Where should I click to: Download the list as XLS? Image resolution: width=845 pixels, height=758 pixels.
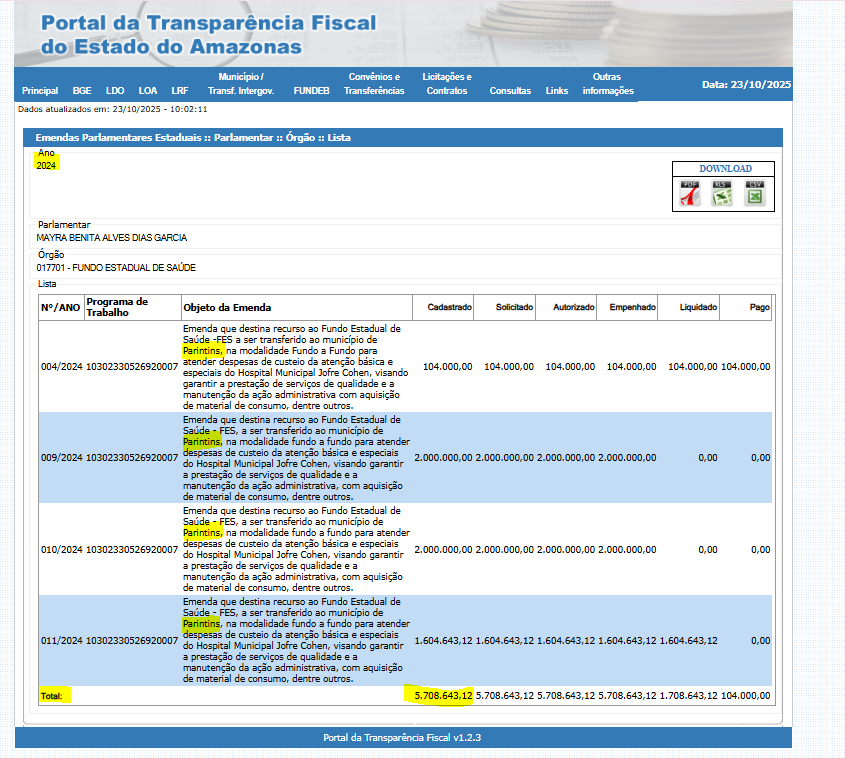coord(722,193)
